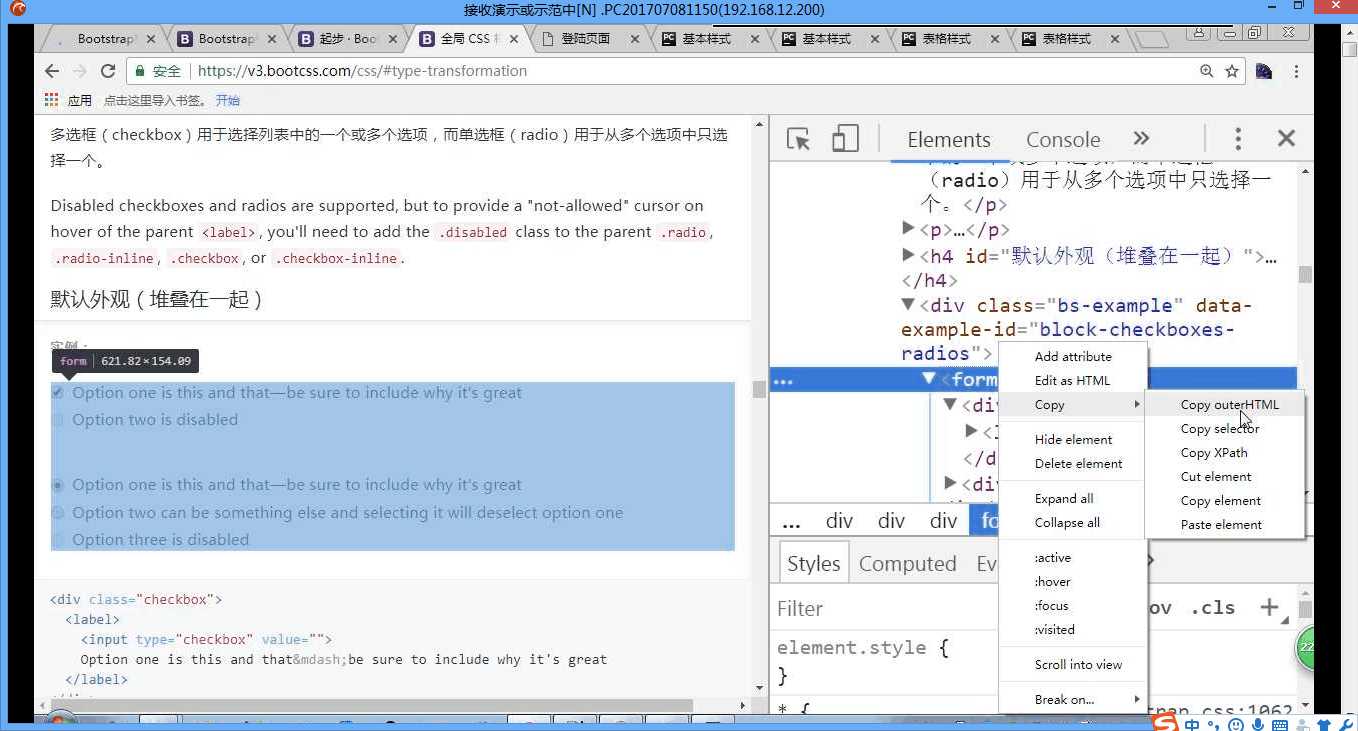Click the 'Option three is disabled' radio
Image resolution: width=1358 pixels, height=731 pixels.
58,540
